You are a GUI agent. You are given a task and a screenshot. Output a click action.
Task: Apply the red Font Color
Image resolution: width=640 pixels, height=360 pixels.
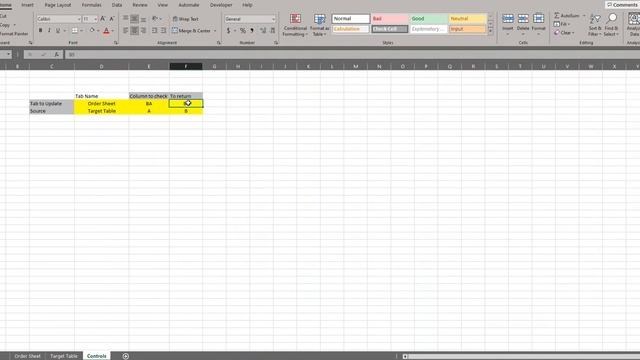pyautogui.click(x=107, y=31)
